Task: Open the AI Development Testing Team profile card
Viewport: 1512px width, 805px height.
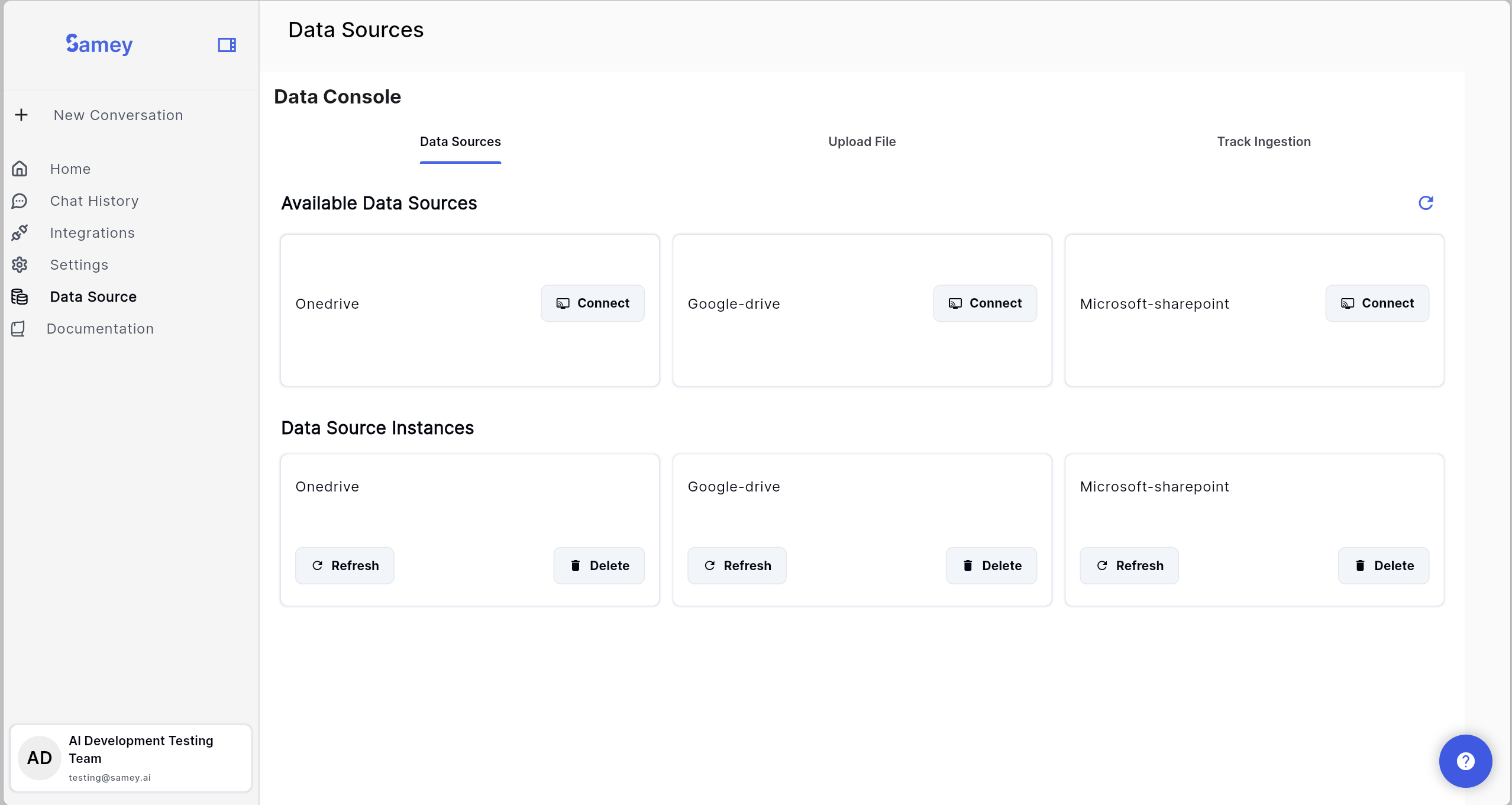Action: pyautogui.click(x=131, y=758)
